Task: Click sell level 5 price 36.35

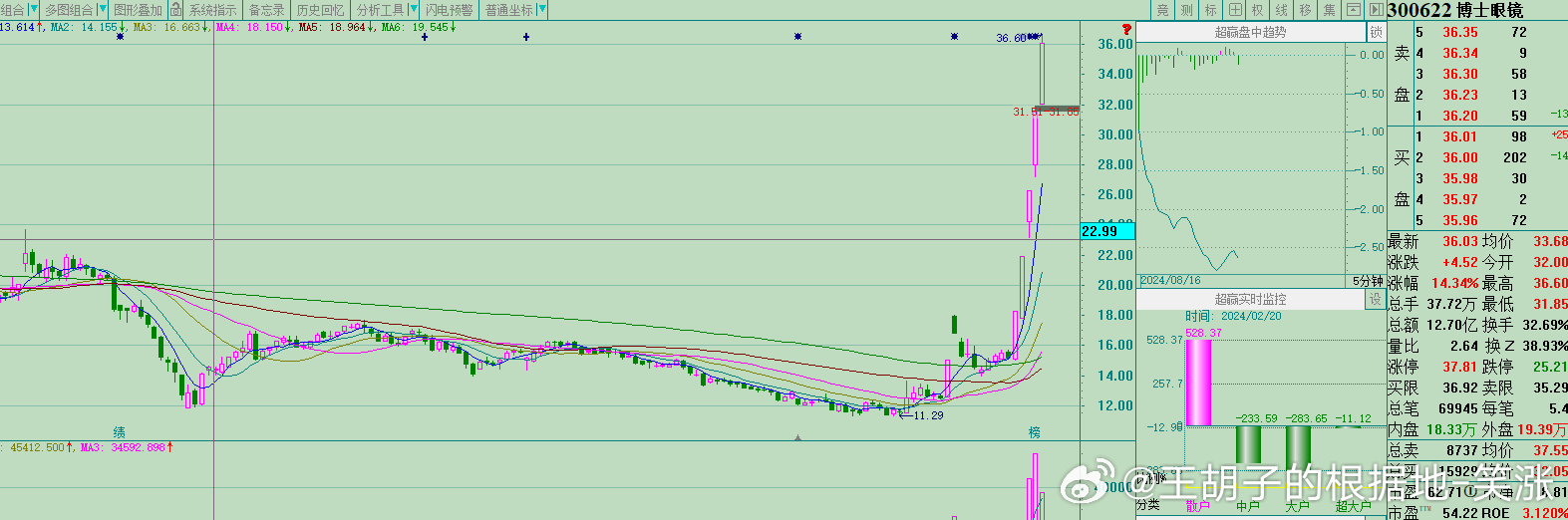Action: tap(1459, 32)
